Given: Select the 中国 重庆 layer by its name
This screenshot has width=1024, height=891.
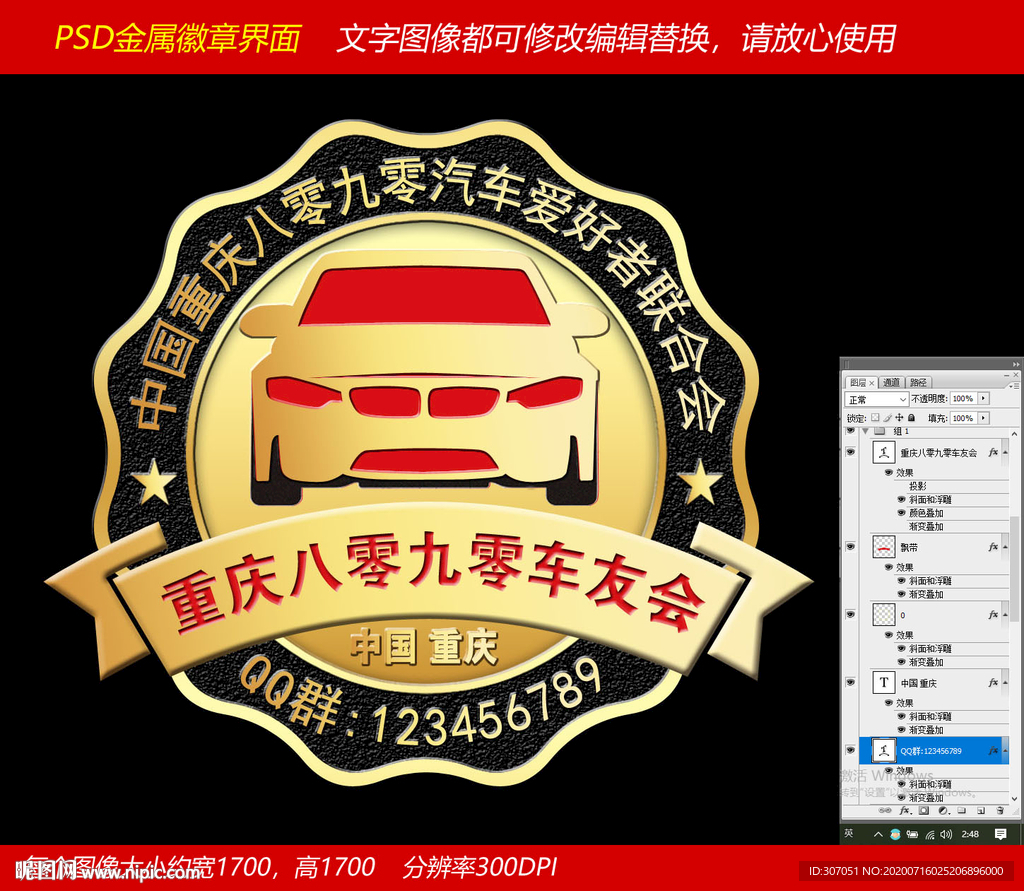Looking at the screenshot, I should [919, 683].
